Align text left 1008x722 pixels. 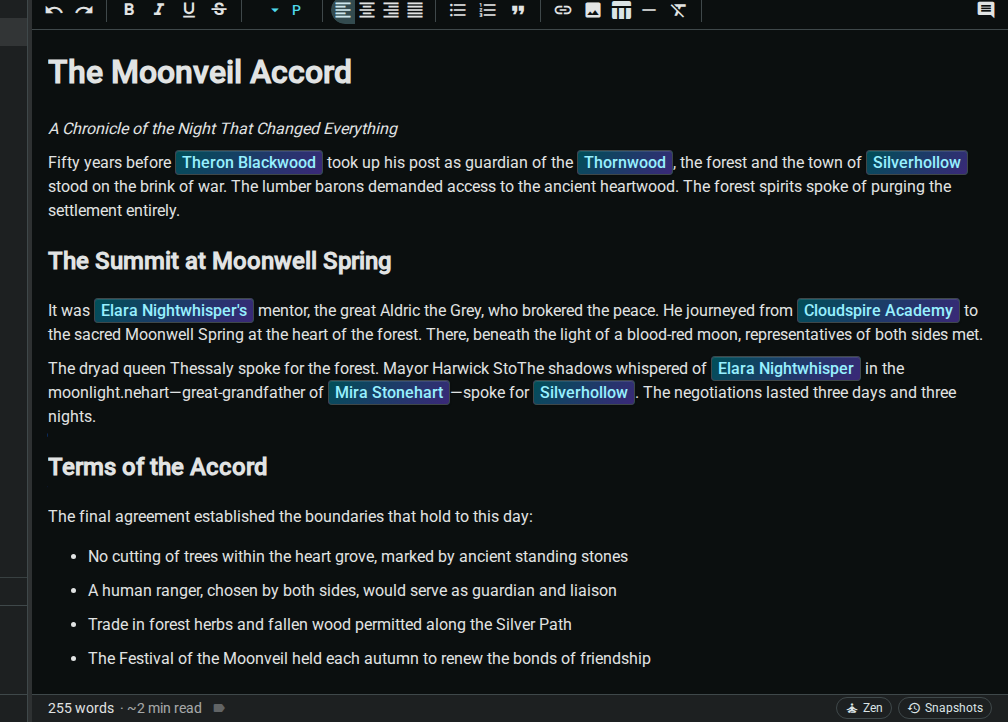pyautogui.click(x=343, y=10)
